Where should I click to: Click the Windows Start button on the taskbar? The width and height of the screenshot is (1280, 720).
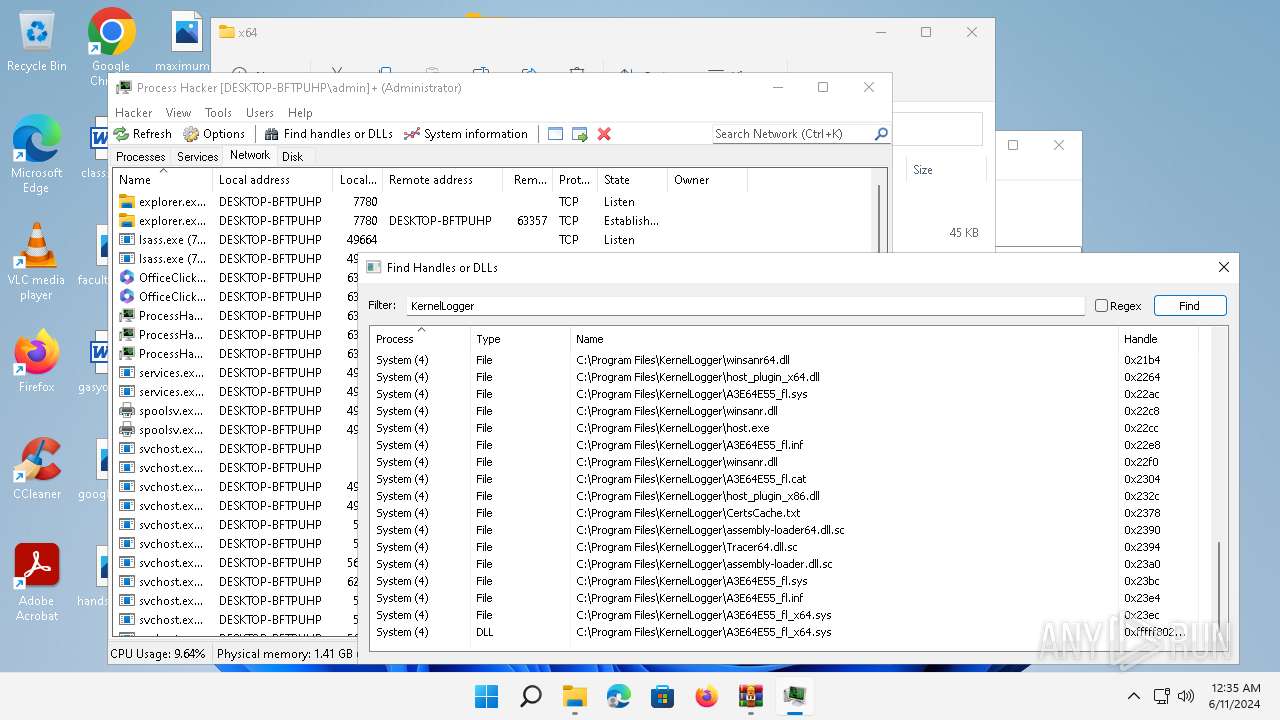(487, 696)
